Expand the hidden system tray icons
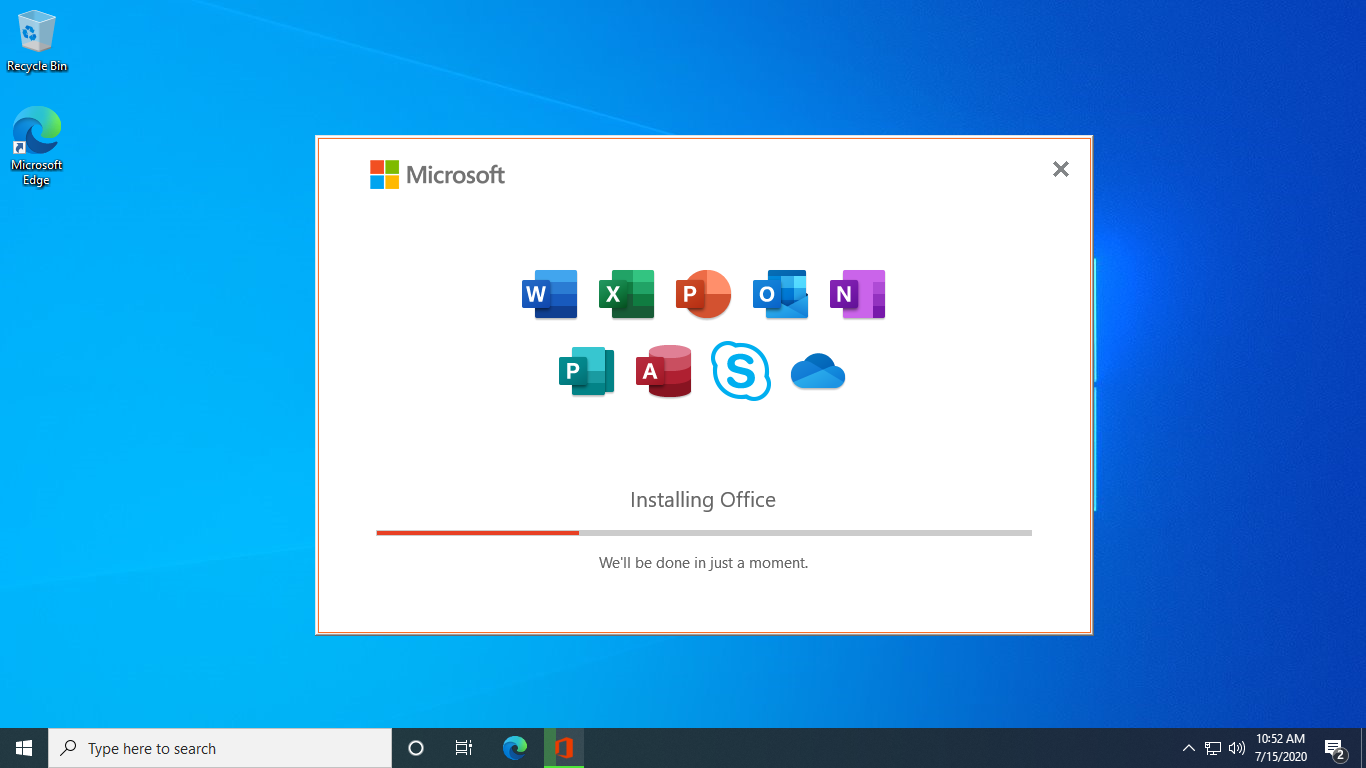 pos(1188,748)
